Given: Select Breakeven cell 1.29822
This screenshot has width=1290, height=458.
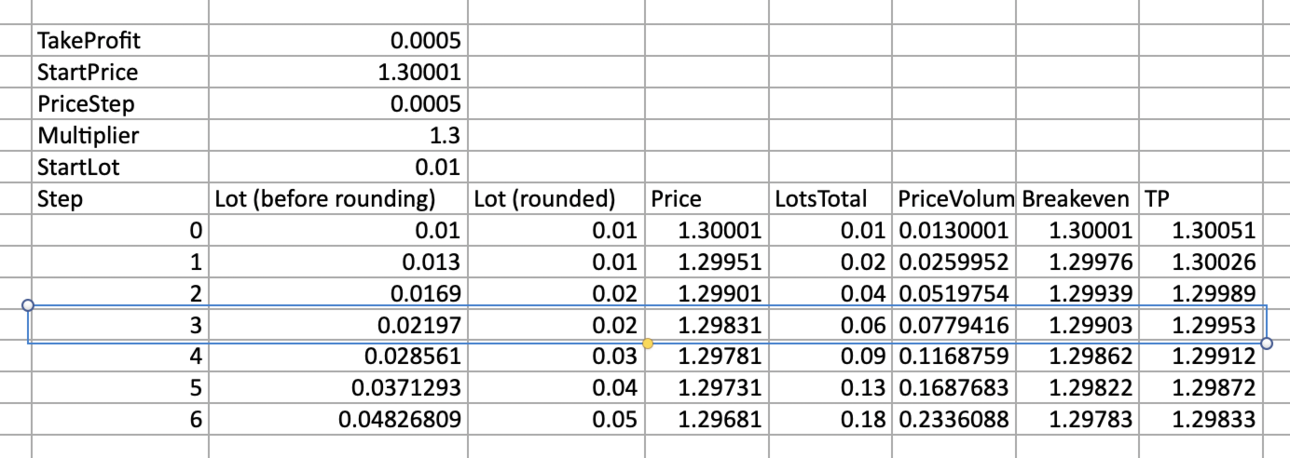Looking at the screenshot, I should click(x=1078, y=387).
